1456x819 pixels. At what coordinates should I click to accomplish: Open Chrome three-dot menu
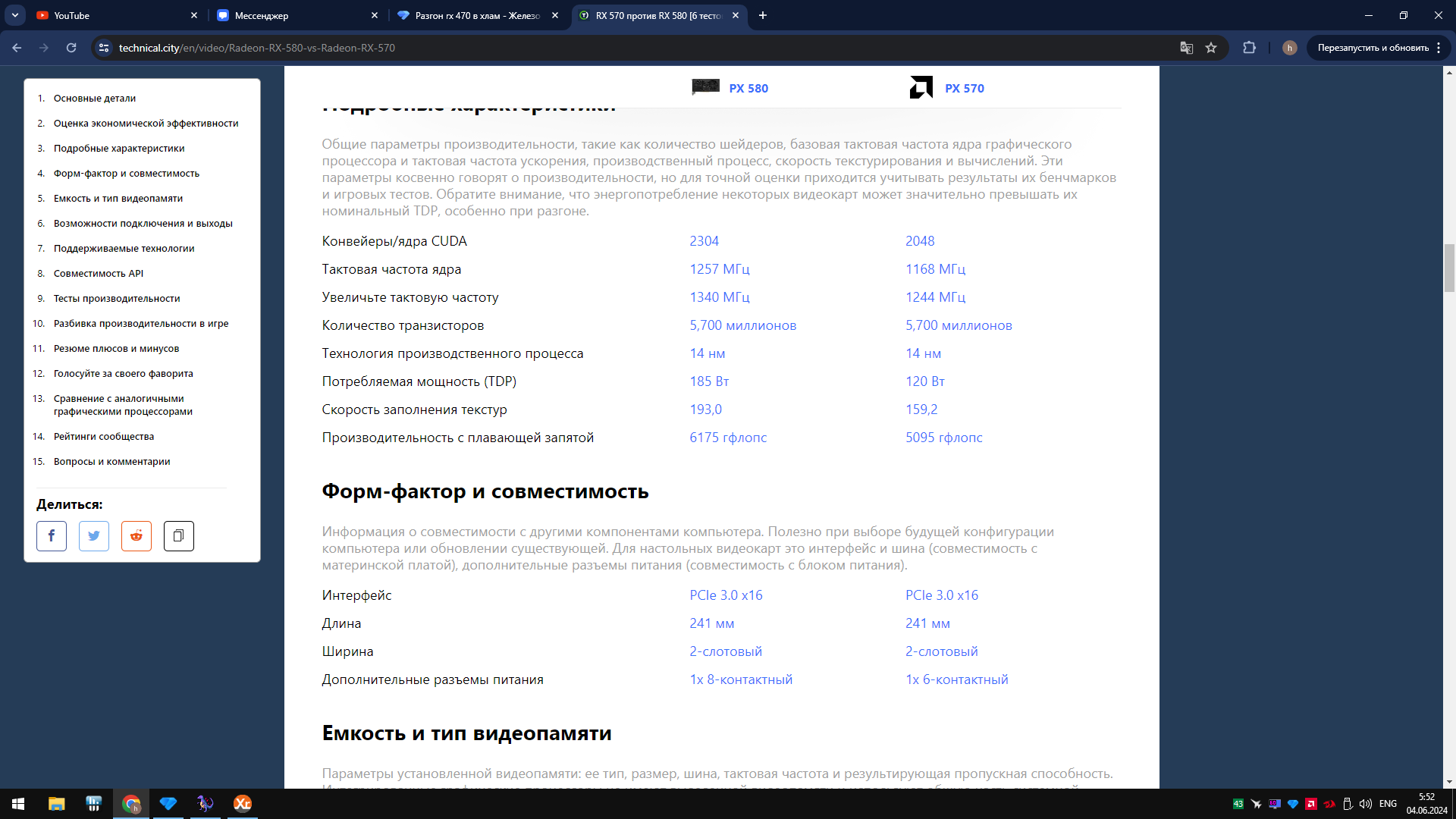pyautogui.click(x=1439, y=48)
